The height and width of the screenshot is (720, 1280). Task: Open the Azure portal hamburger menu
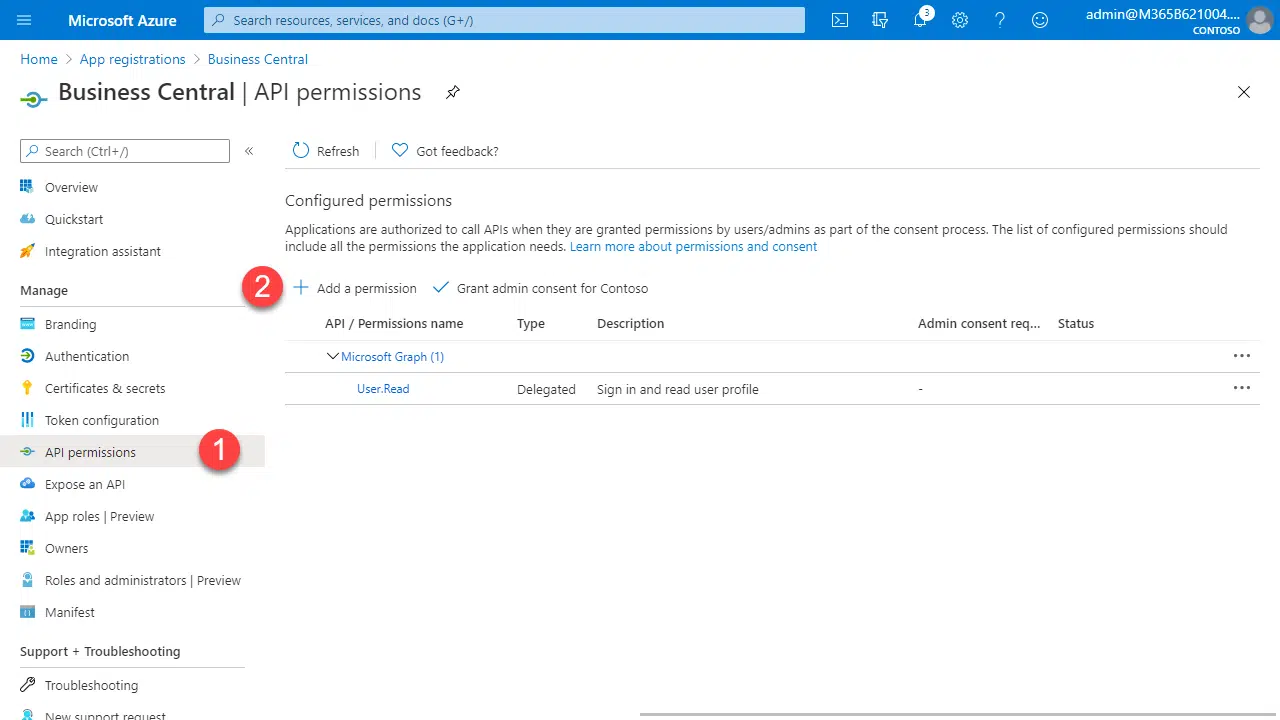pos(24,20)
